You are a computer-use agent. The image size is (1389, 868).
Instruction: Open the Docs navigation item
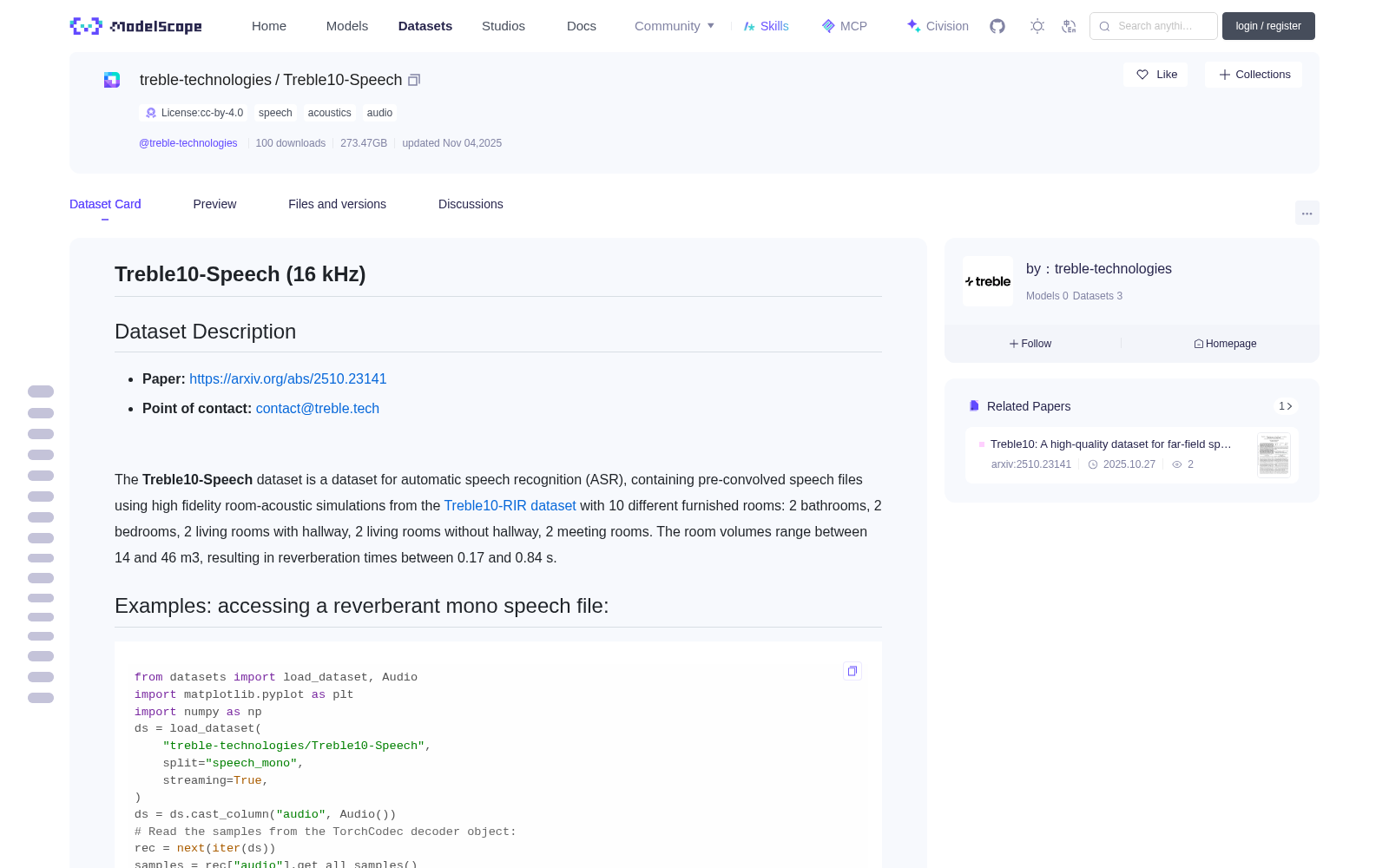(582, 26)
